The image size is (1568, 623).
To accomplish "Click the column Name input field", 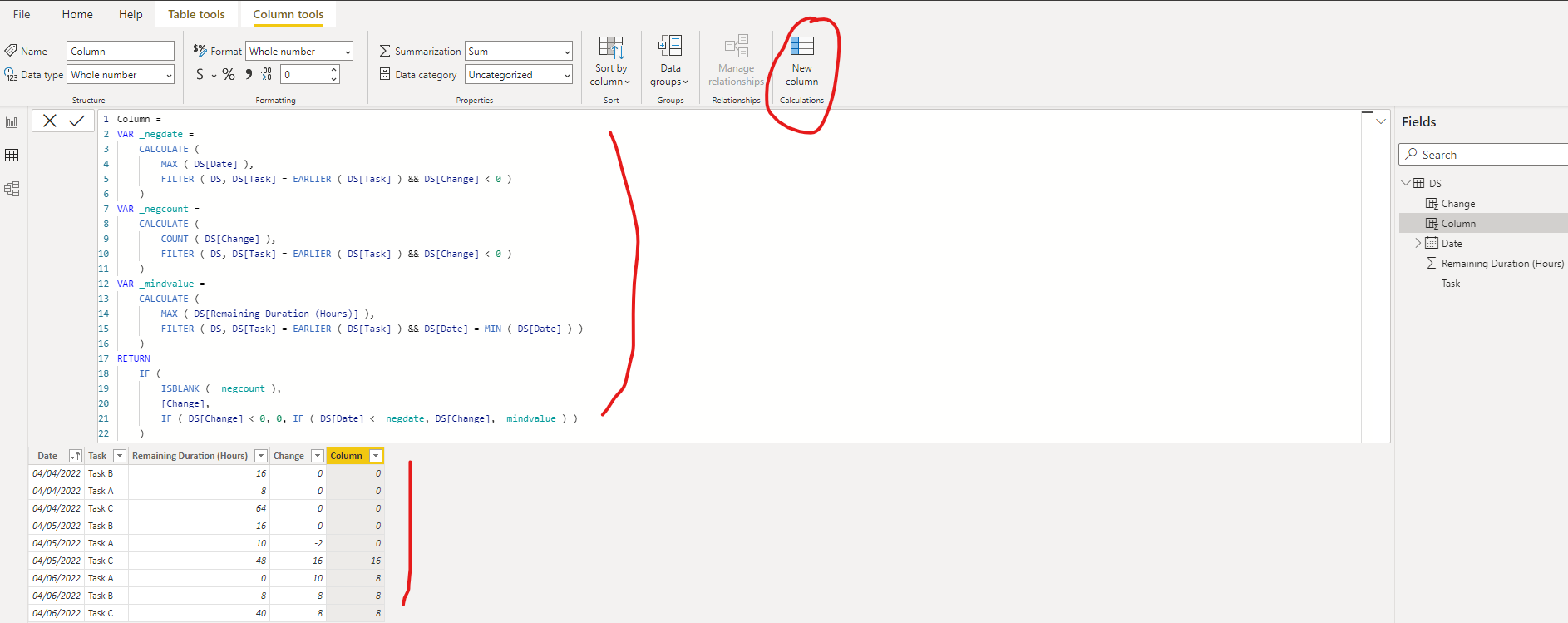I will (x=121, y=51).
